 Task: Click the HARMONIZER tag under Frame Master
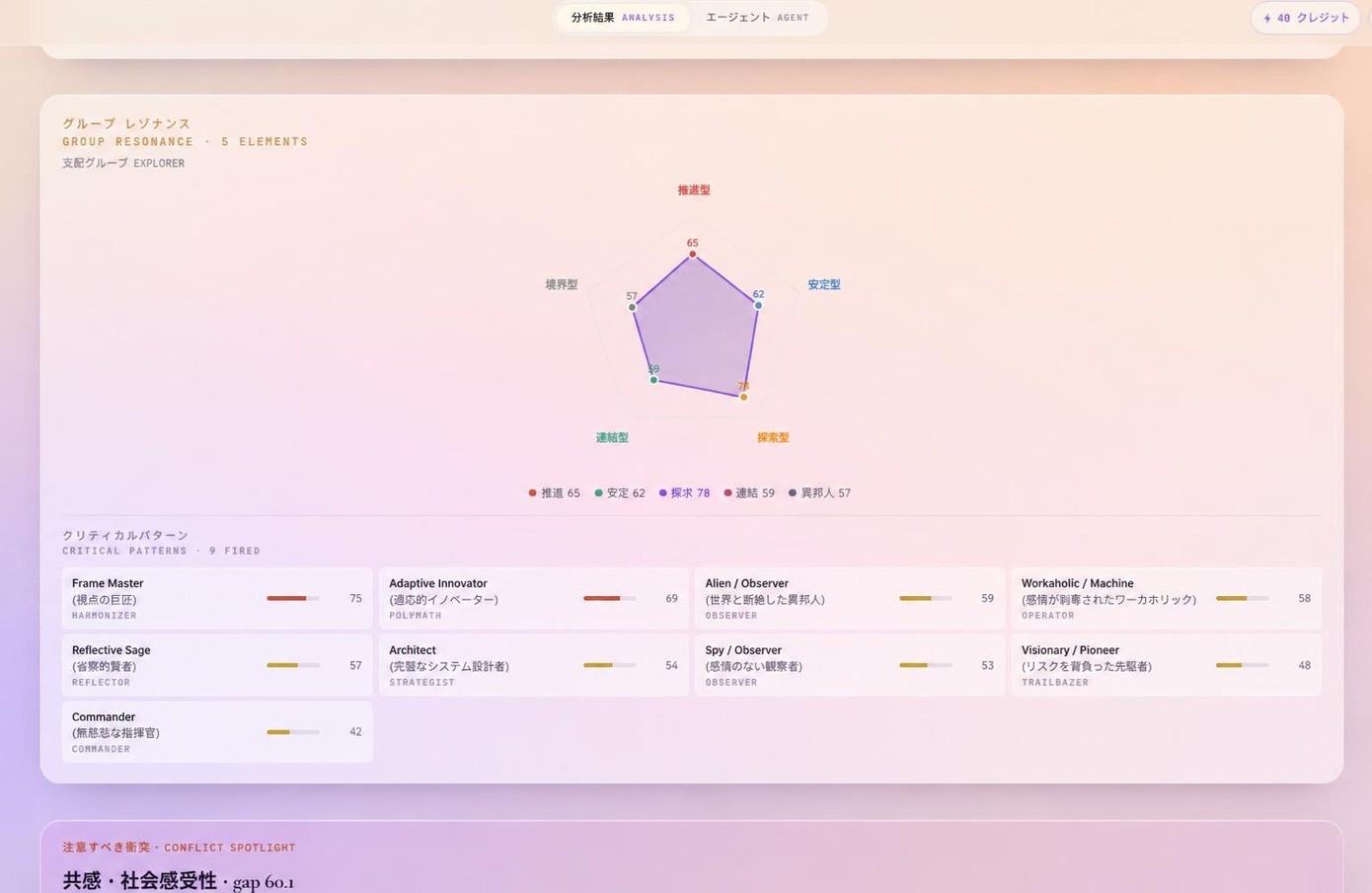(x=105, y=616)
